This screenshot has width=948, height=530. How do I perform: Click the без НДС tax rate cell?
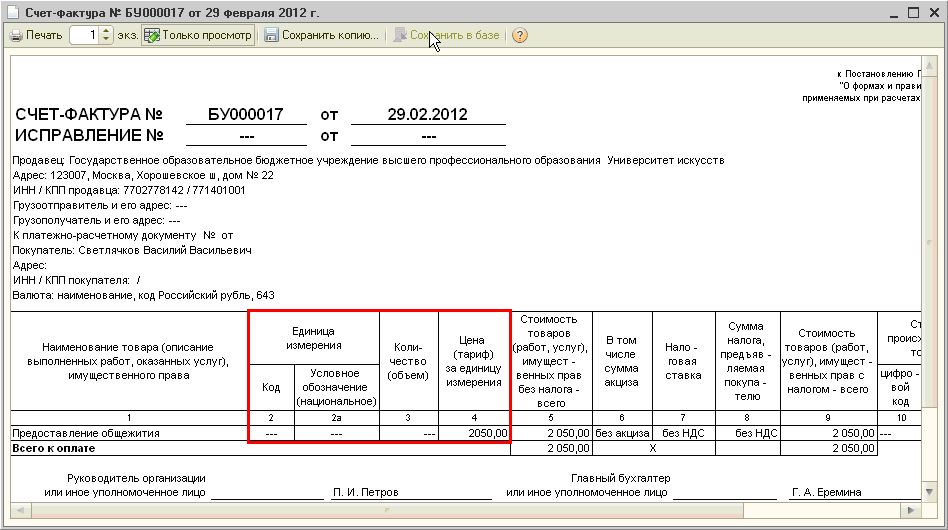click(x=683, y=433)
